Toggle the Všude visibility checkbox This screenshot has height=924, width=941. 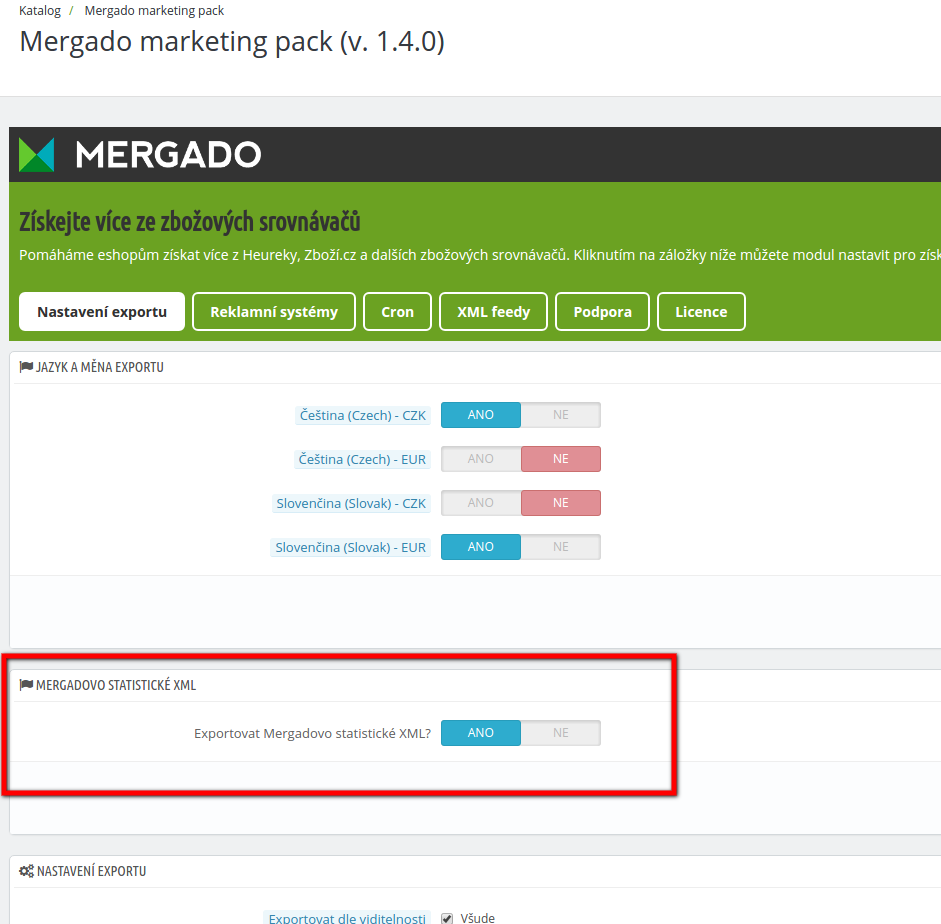446,918
